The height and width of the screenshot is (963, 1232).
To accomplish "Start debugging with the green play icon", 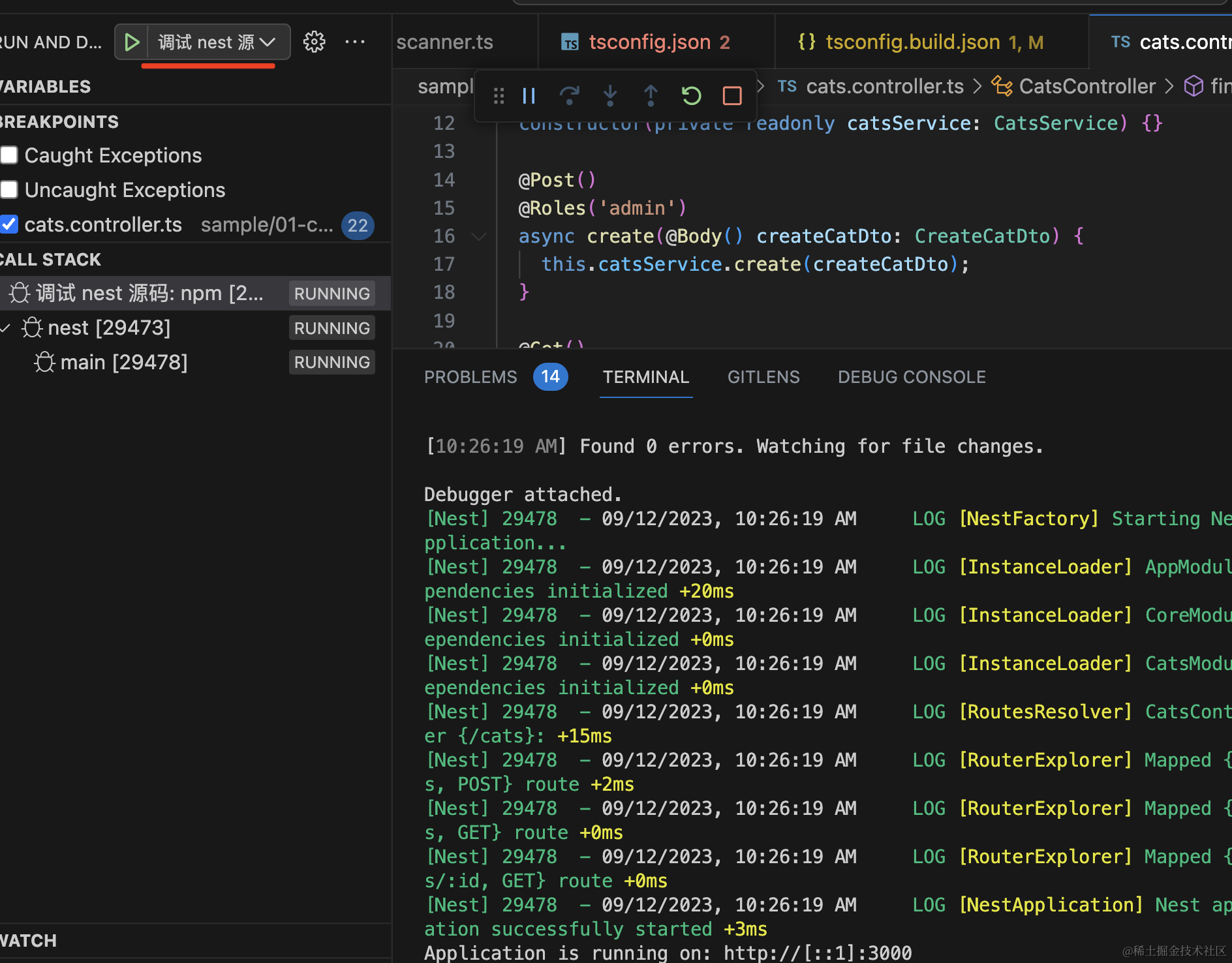I will click(132, 42).
